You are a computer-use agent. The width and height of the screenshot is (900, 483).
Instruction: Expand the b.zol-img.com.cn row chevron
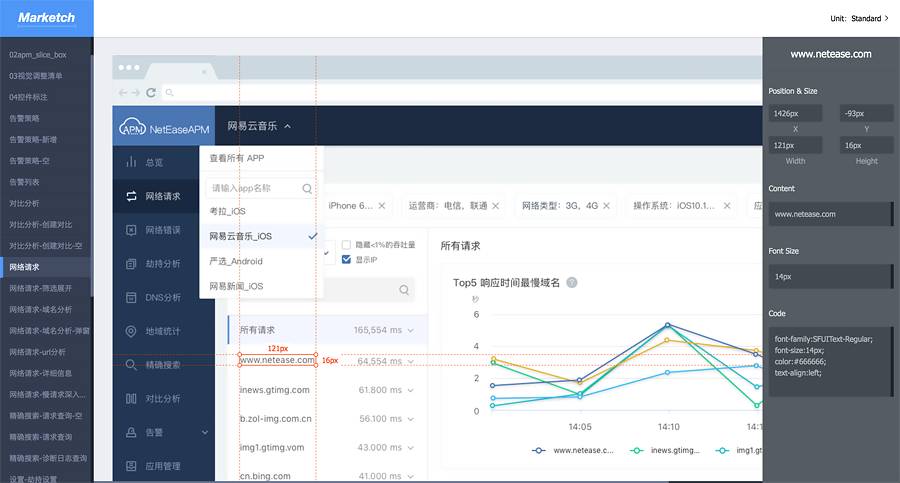click(410, 419)
